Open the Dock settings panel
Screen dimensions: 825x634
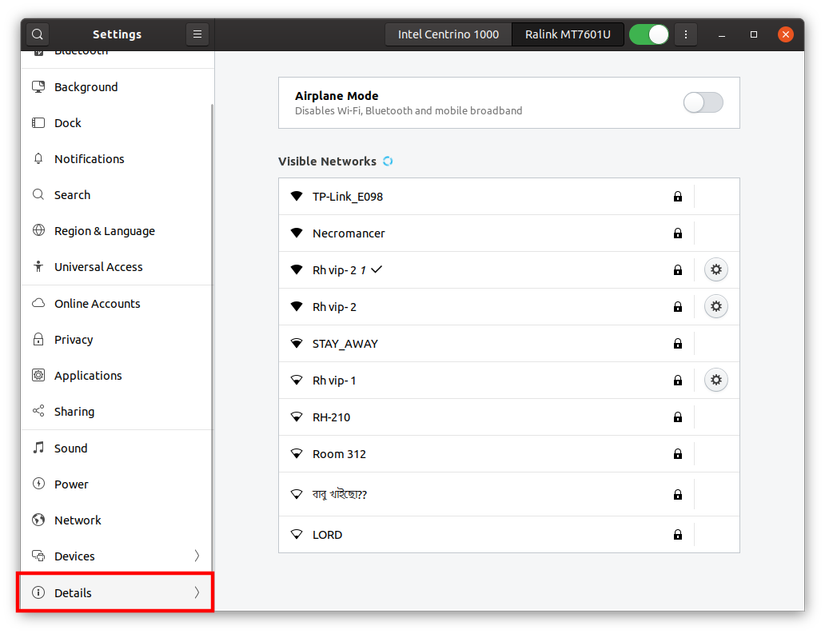coord(117,123)
